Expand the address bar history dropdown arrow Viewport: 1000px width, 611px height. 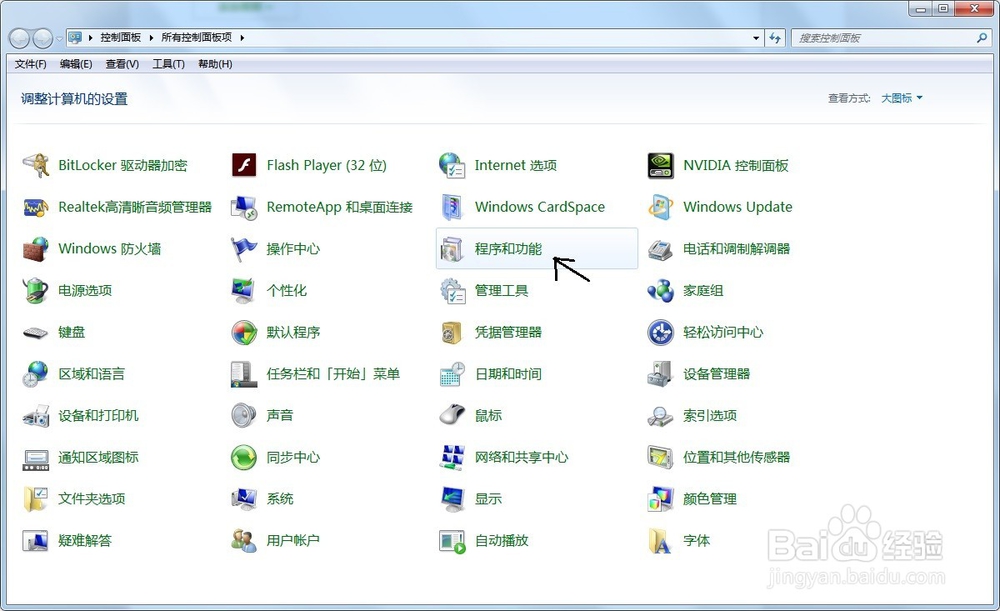pyautogui.click(x=756, y=38)
